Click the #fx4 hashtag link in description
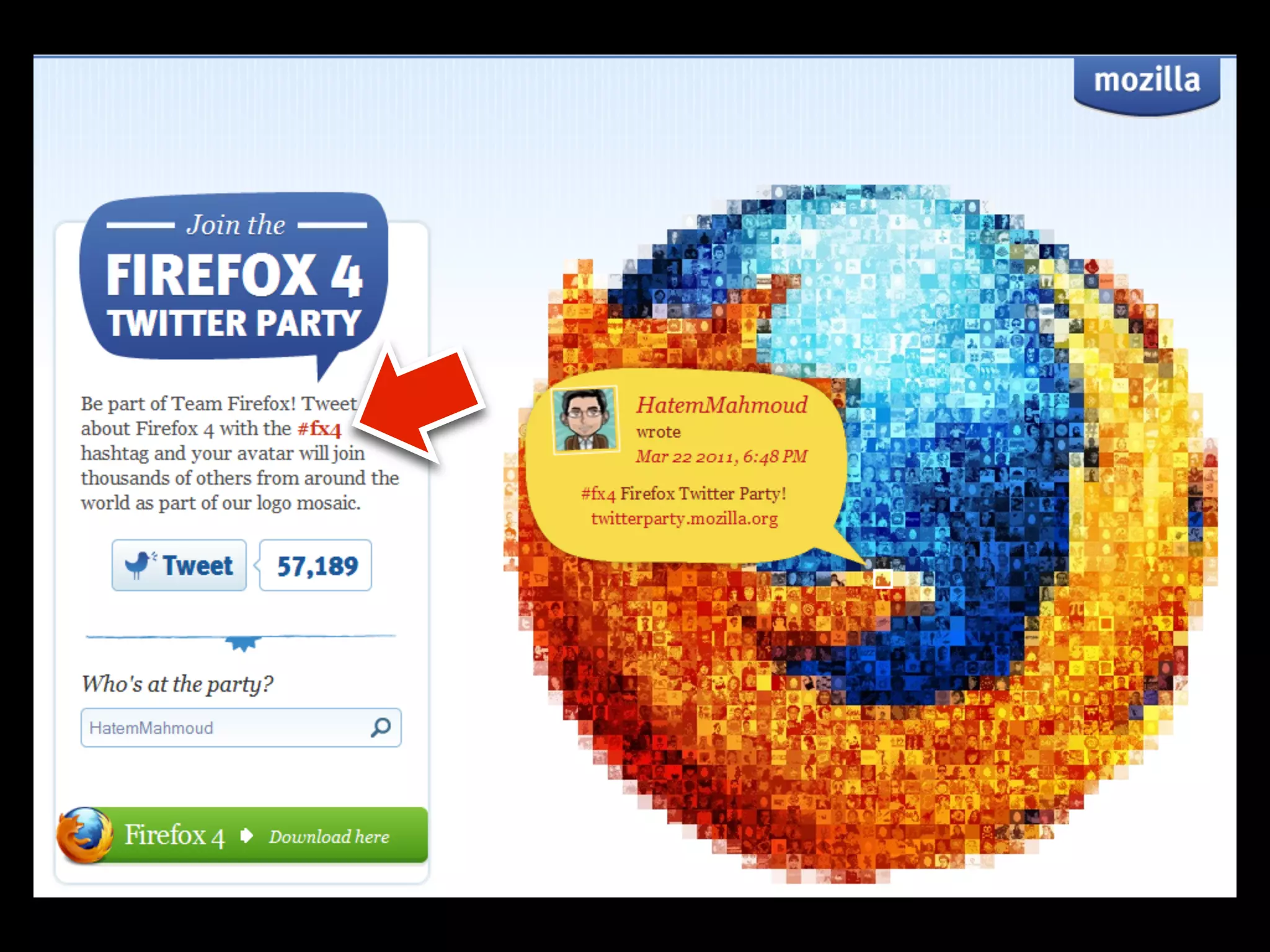Image resolution: width=1270 pixels, height=952 pixels. (x=319, y=428)
